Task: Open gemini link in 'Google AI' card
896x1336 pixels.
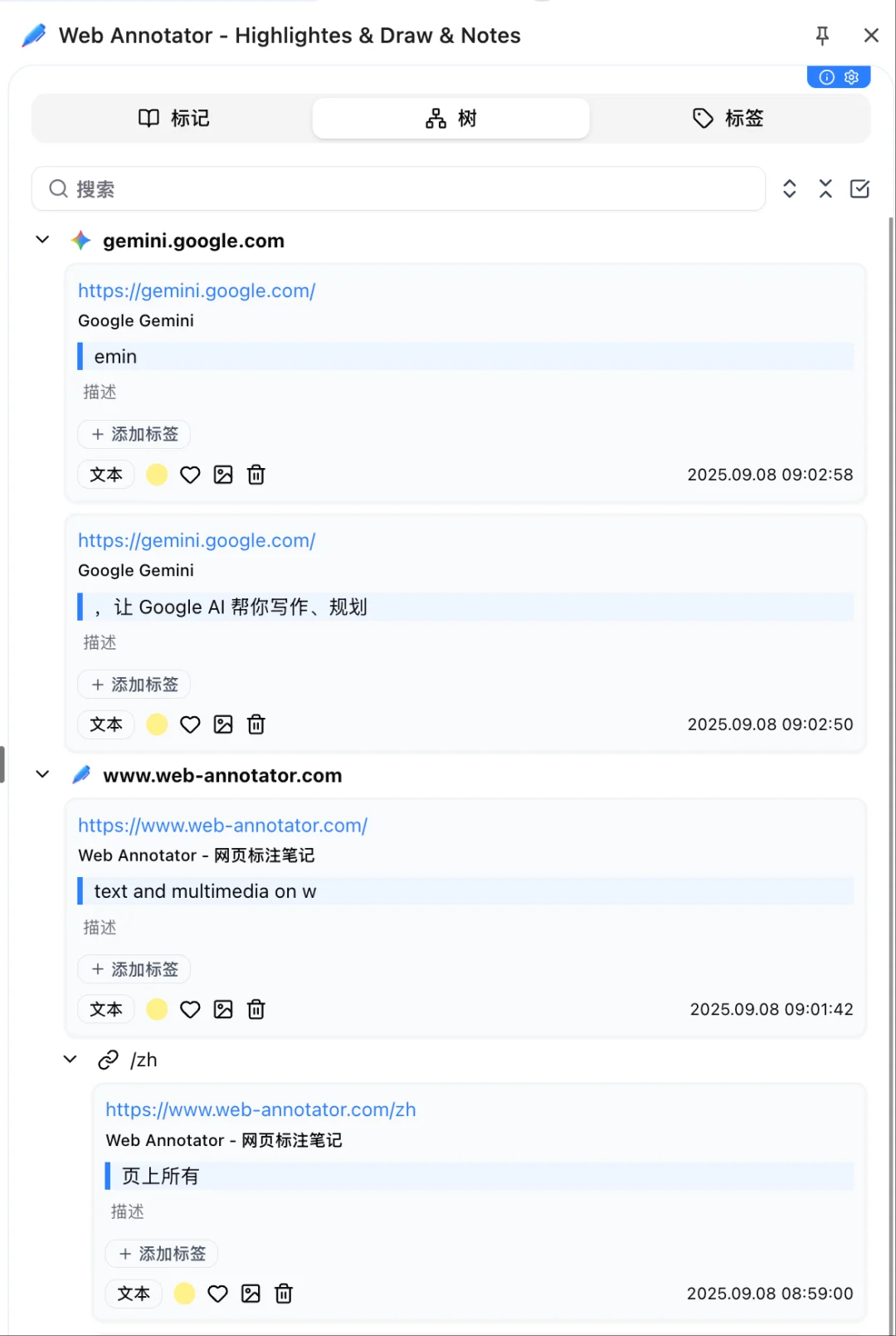Action: coord(197,540)
